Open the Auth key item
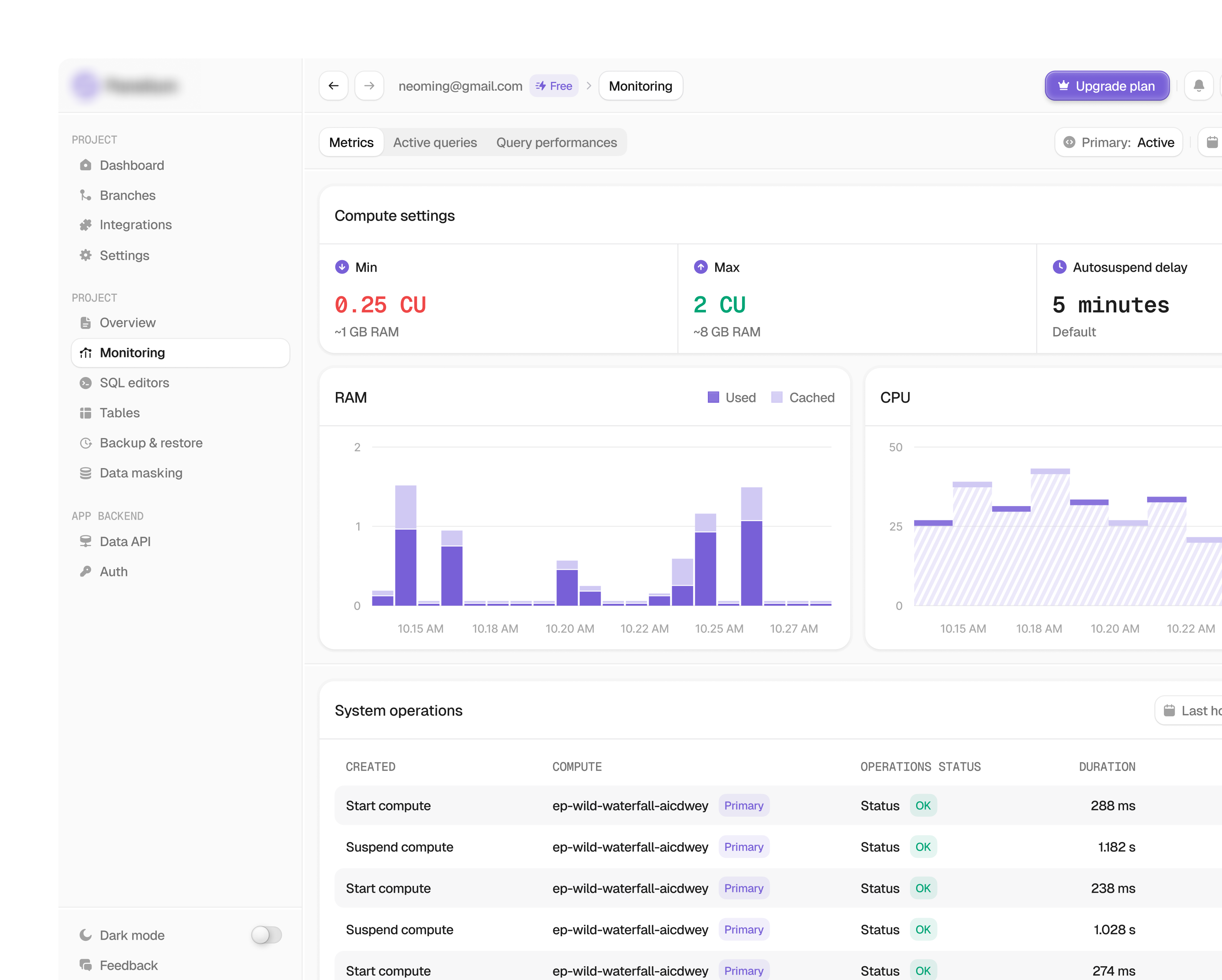 [x=113, y=571]
